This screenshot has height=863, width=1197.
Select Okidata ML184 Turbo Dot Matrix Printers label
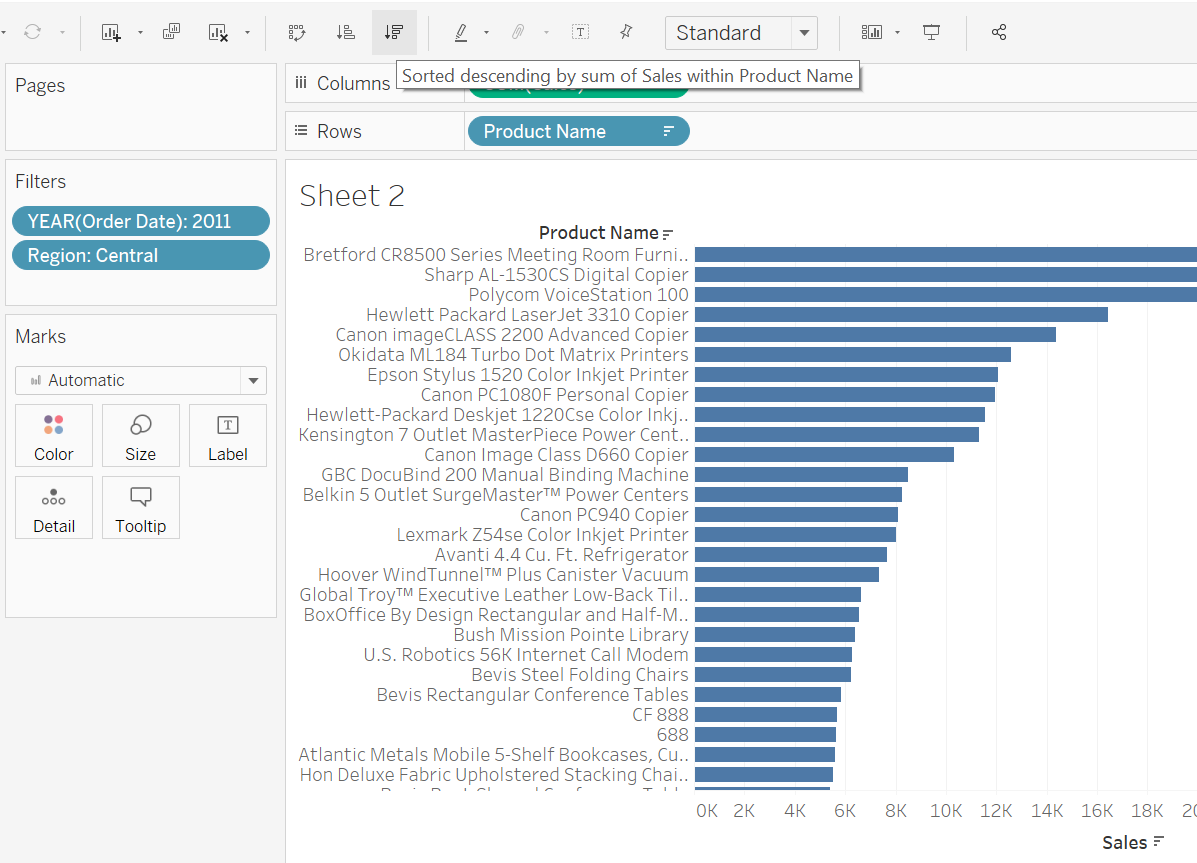(514, 354)
